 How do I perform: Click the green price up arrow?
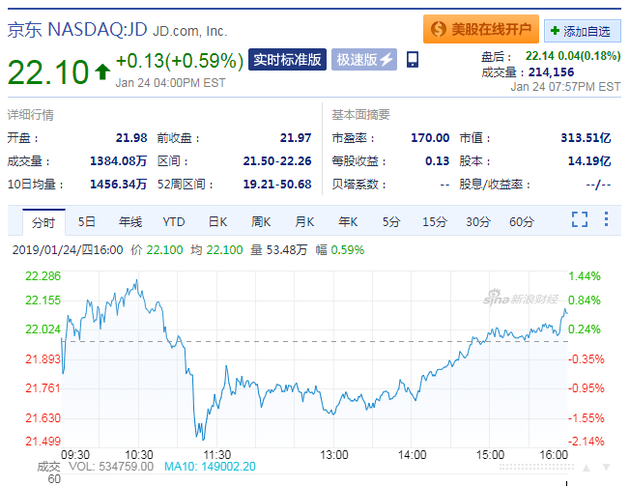click(102, 72)
